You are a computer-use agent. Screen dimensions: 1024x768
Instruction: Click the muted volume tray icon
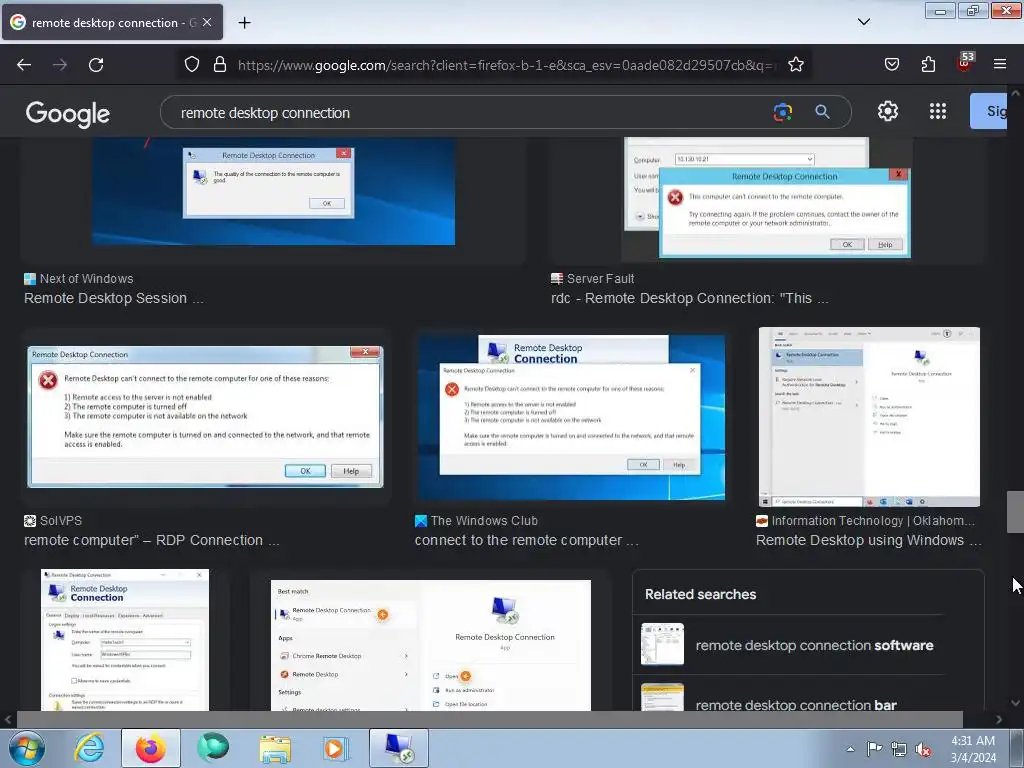923,750
